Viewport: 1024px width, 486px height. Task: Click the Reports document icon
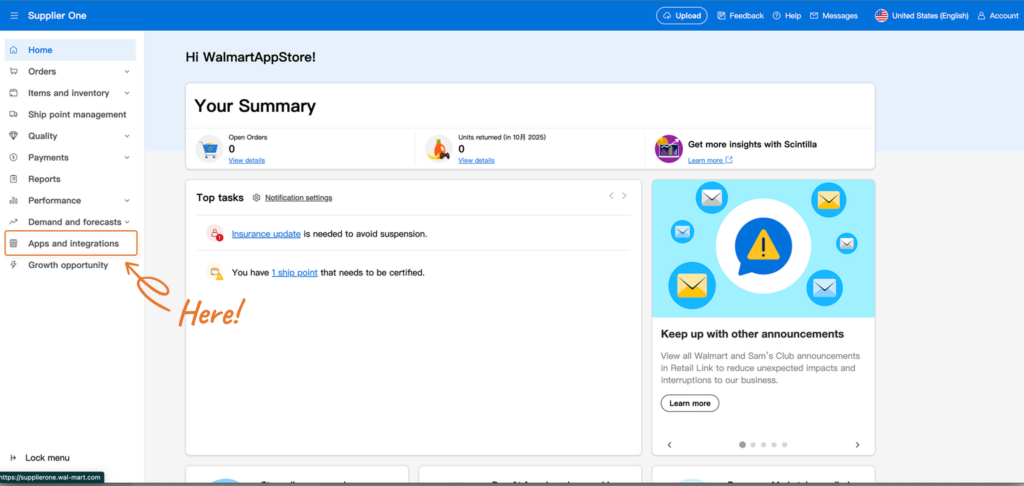tap(14, 179)
